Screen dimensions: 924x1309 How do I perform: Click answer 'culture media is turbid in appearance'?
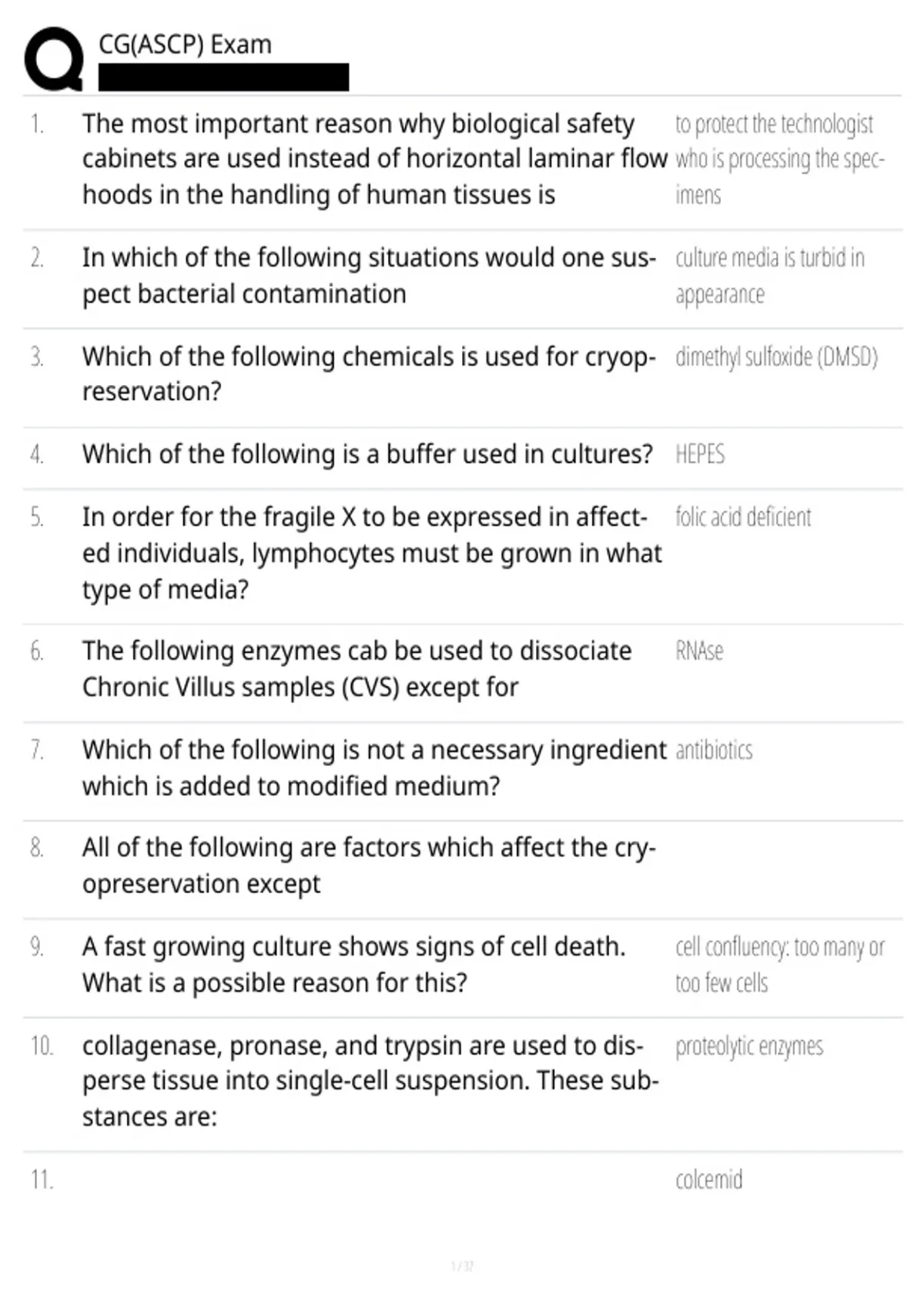tap(770, 276)
